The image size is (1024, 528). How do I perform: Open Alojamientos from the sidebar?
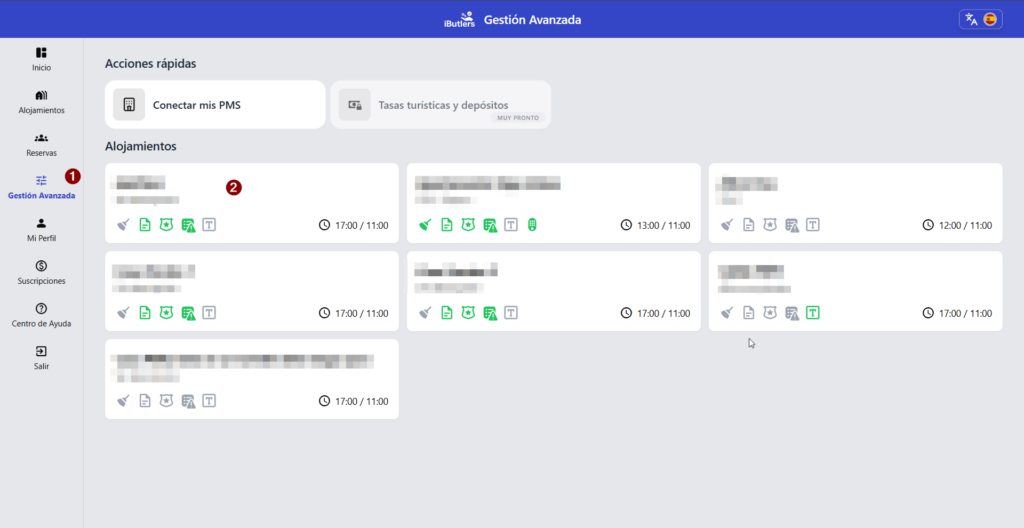point(41,101)
